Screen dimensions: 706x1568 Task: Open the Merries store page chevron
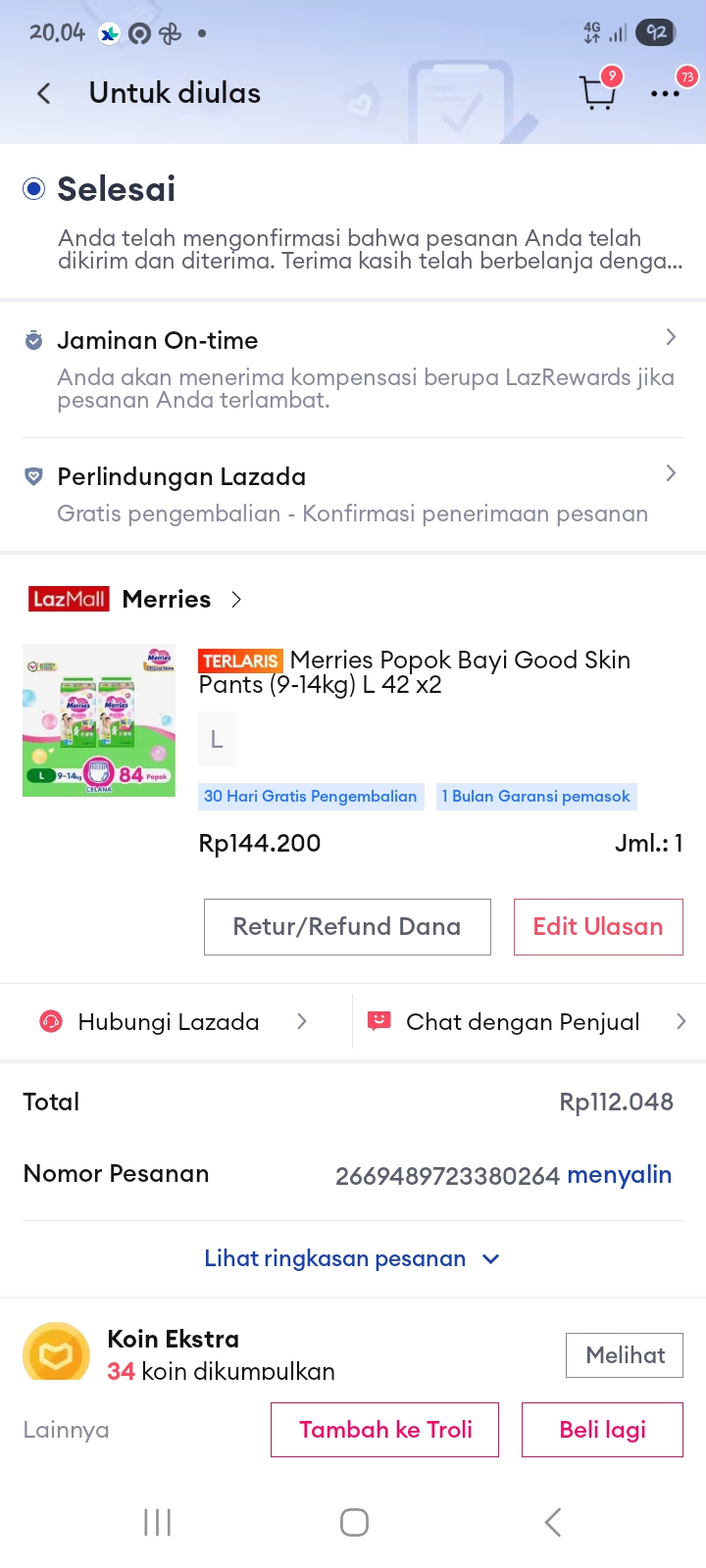[236, 600]
